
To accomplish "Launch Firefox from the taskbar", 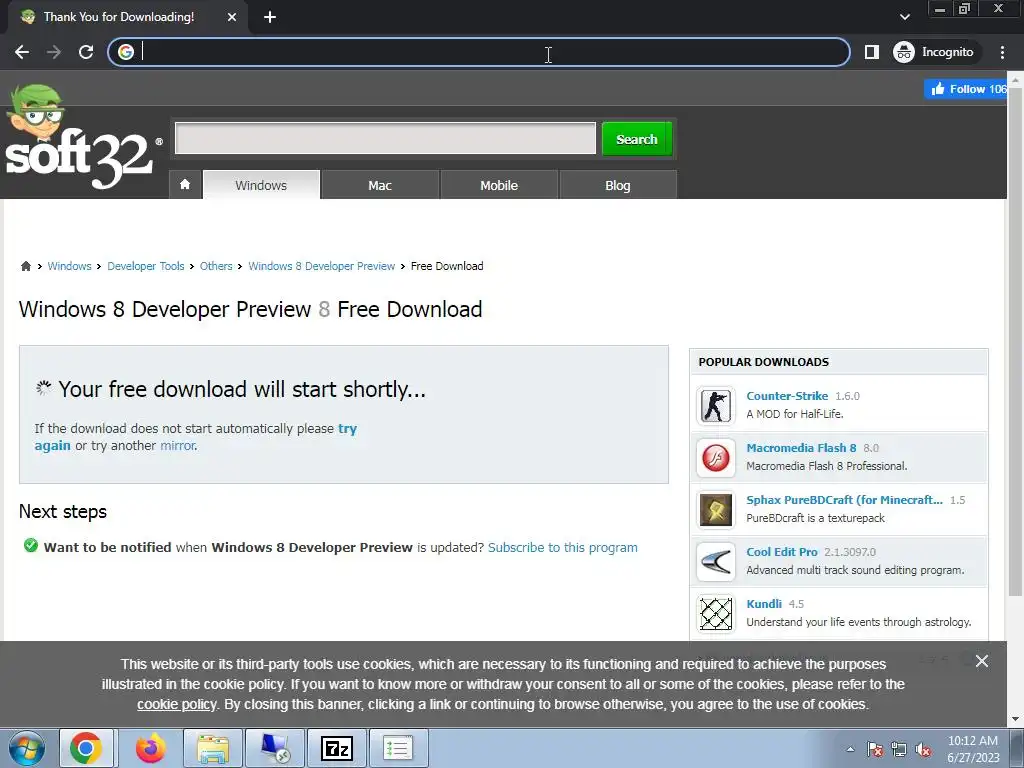I will point(150,748).
